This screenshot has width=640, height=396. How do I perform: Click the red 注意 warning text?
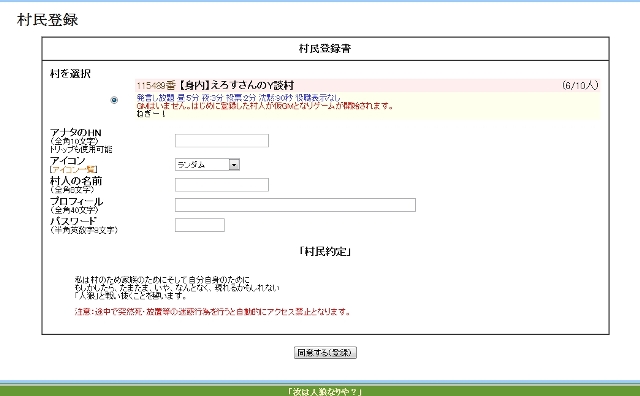pos(212,311)
